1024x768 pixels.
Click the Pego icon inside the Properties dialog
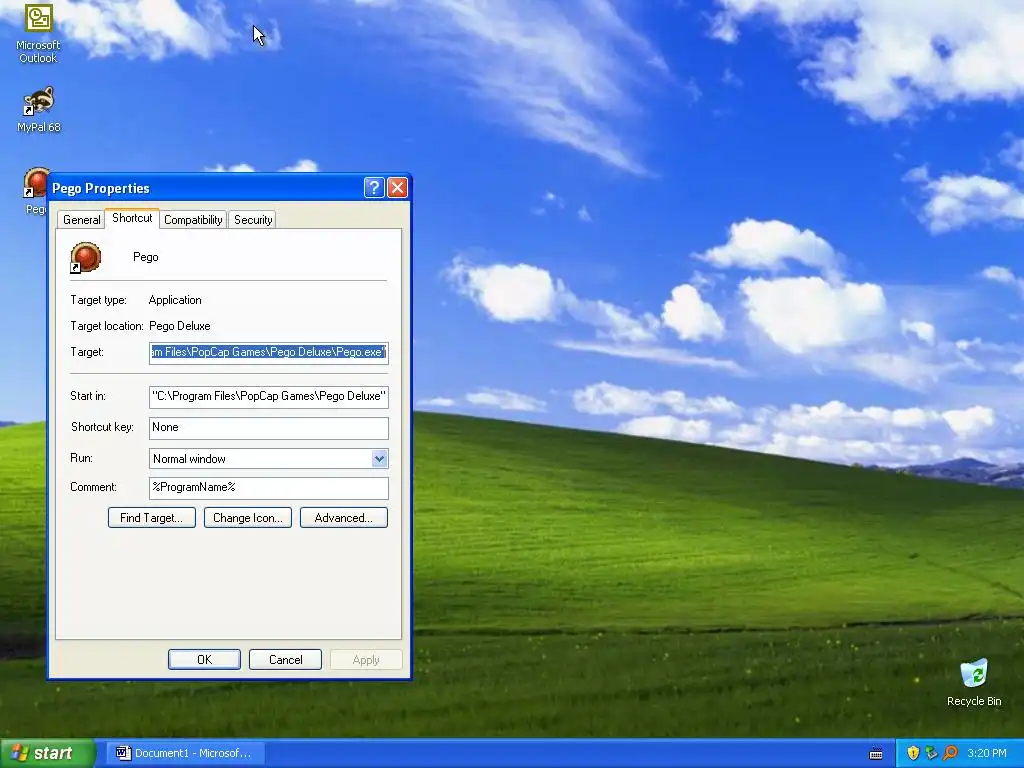[x=86, y=257]
